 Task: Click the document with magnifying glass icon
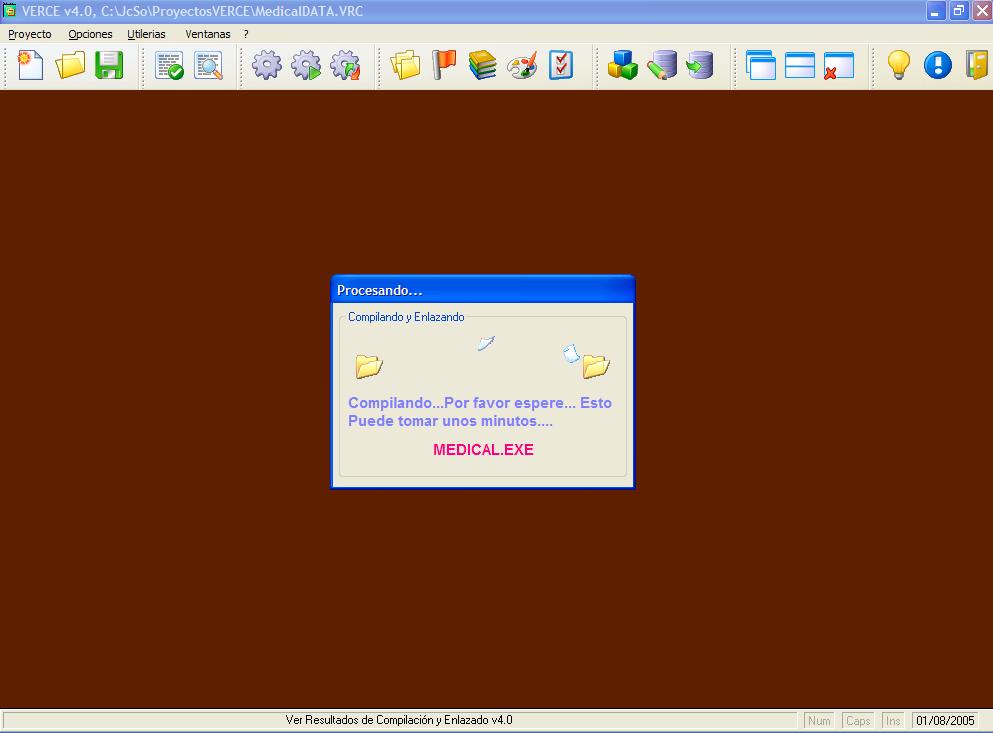click(208, 66)
